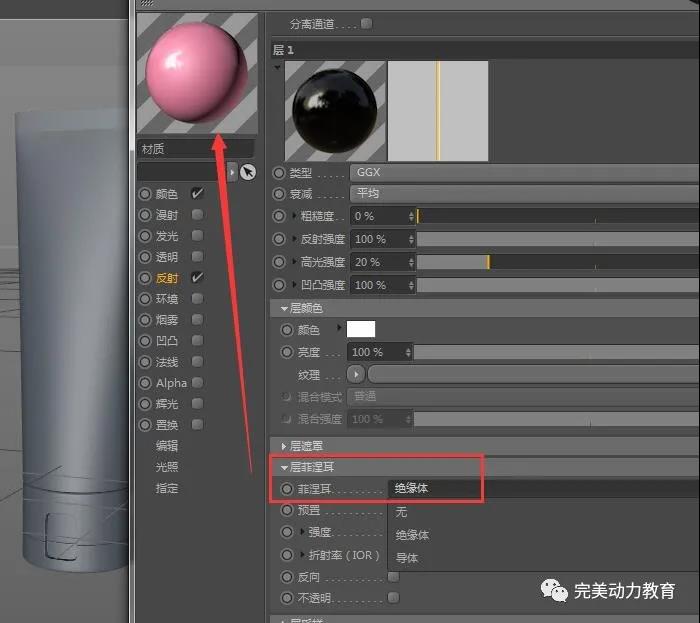The width and height of the screenshot is (700, 623).
Task: Click the 编辑 entry in channel list
Action: coord(166,446)
